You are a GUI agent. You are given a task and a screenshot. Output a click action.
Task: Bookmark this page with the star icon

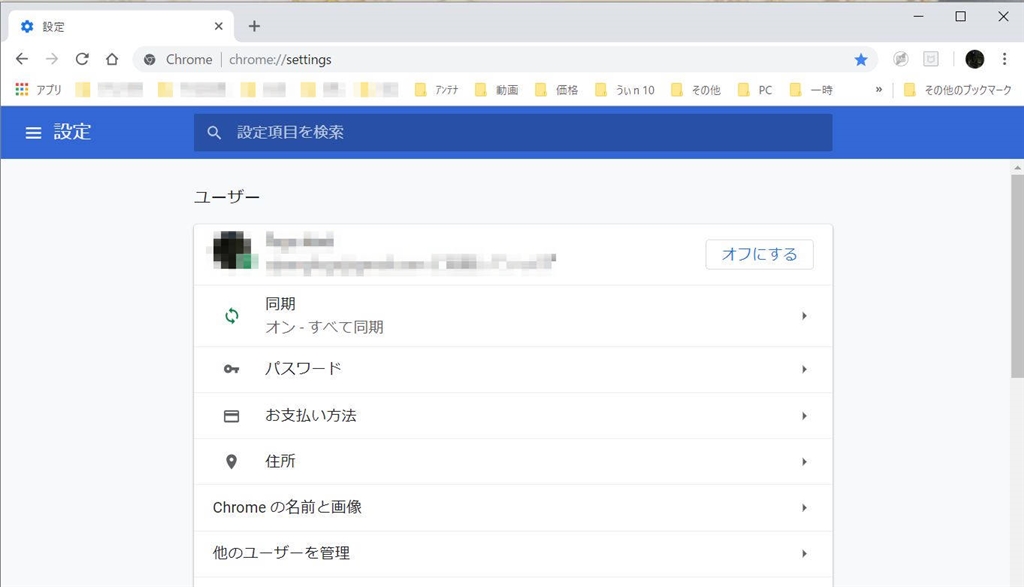click(x=861, y=60)
